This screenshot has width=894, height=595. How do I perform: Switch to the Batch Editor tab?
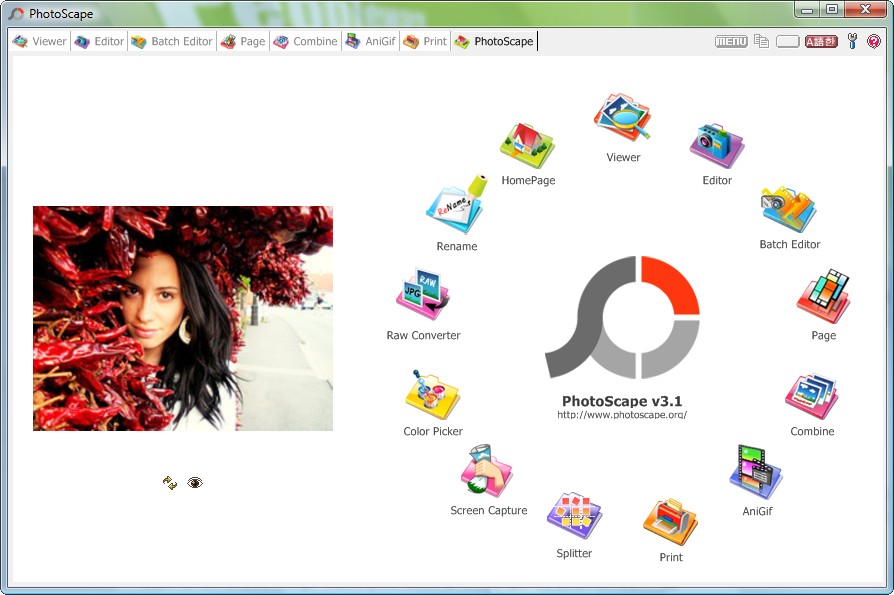(172, 41)
